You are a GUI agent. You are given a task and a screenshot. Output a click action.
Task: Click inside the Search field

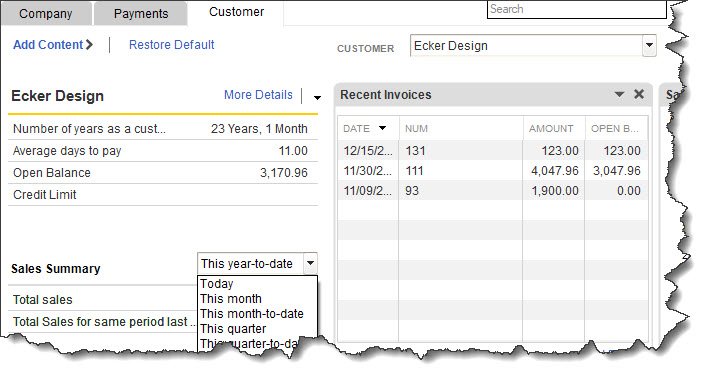tap(577, 9)
